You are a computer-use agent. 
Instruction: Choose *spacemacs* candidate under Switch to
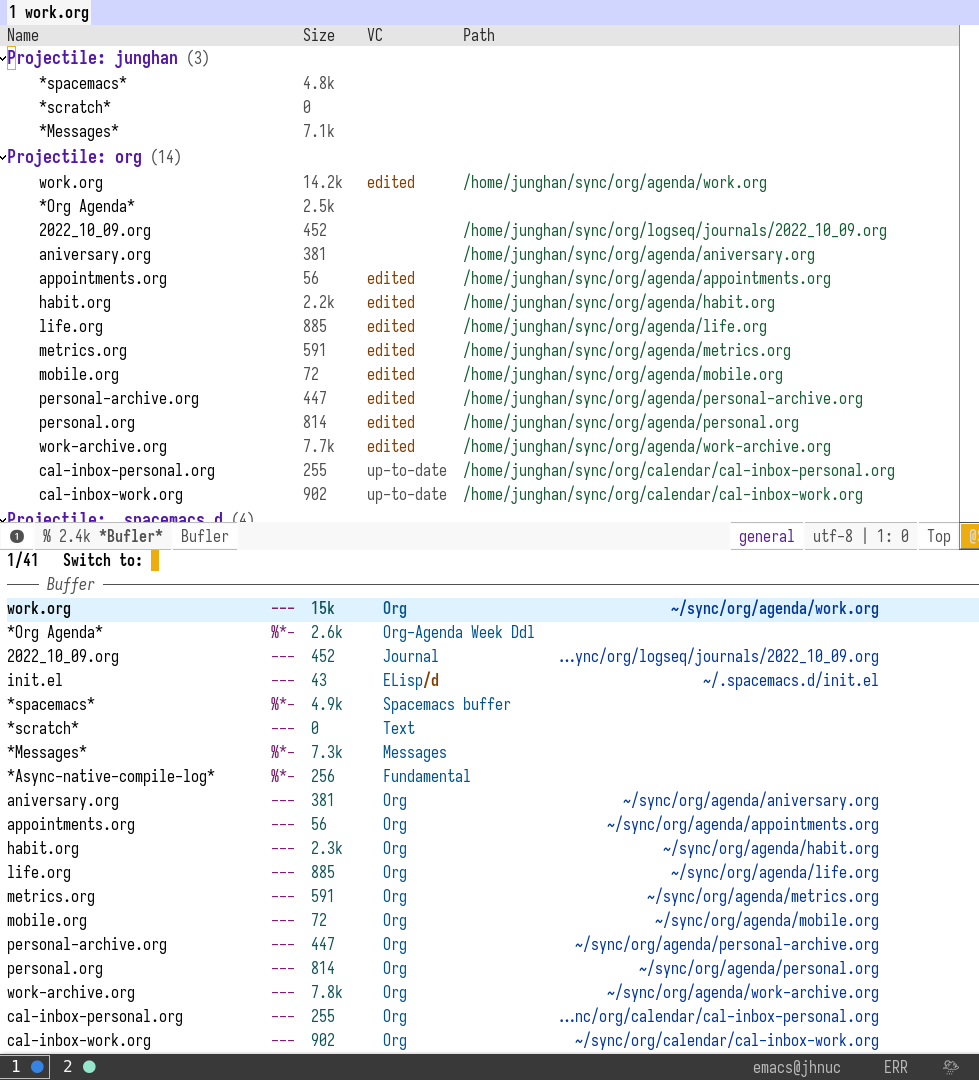pyautogui.click(x=489, y=705)
